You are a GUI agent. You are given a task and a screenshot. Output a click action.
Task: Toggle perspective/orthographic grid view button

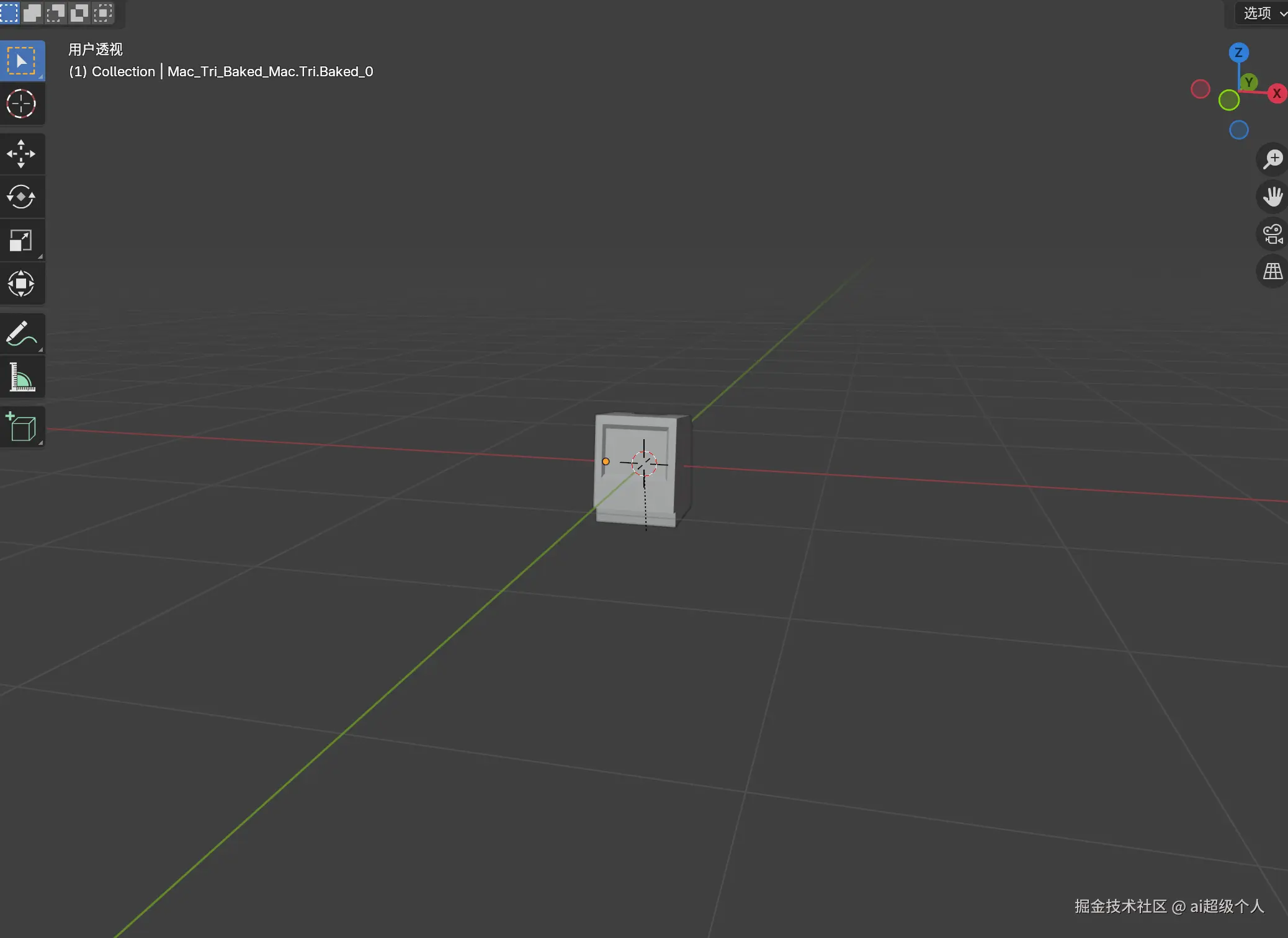[1272, 271]
